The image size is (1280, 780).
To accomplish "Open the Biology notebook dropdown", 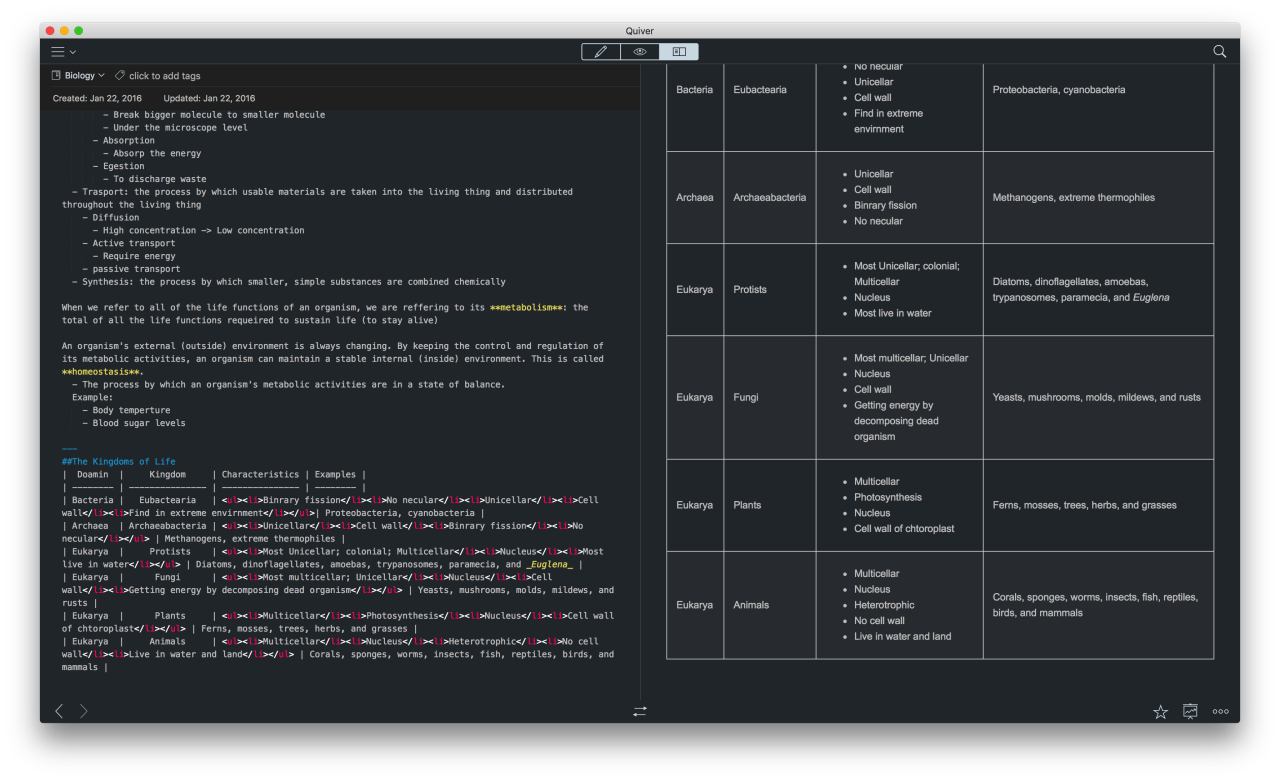I will 78,76.
